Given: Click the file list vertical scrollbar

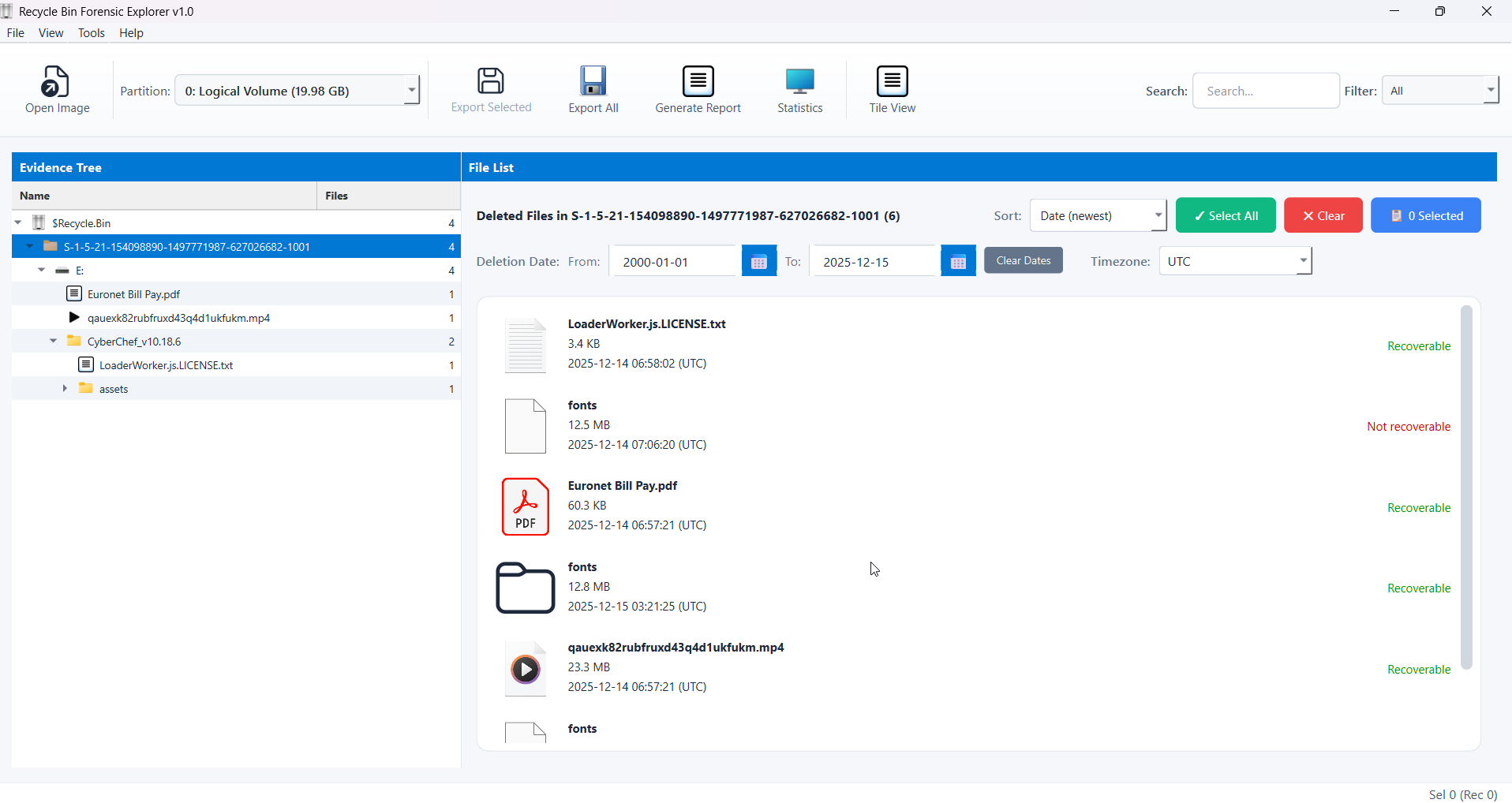Looking at the screenshot, I should pyautogui.click(x=1466, y=487).
